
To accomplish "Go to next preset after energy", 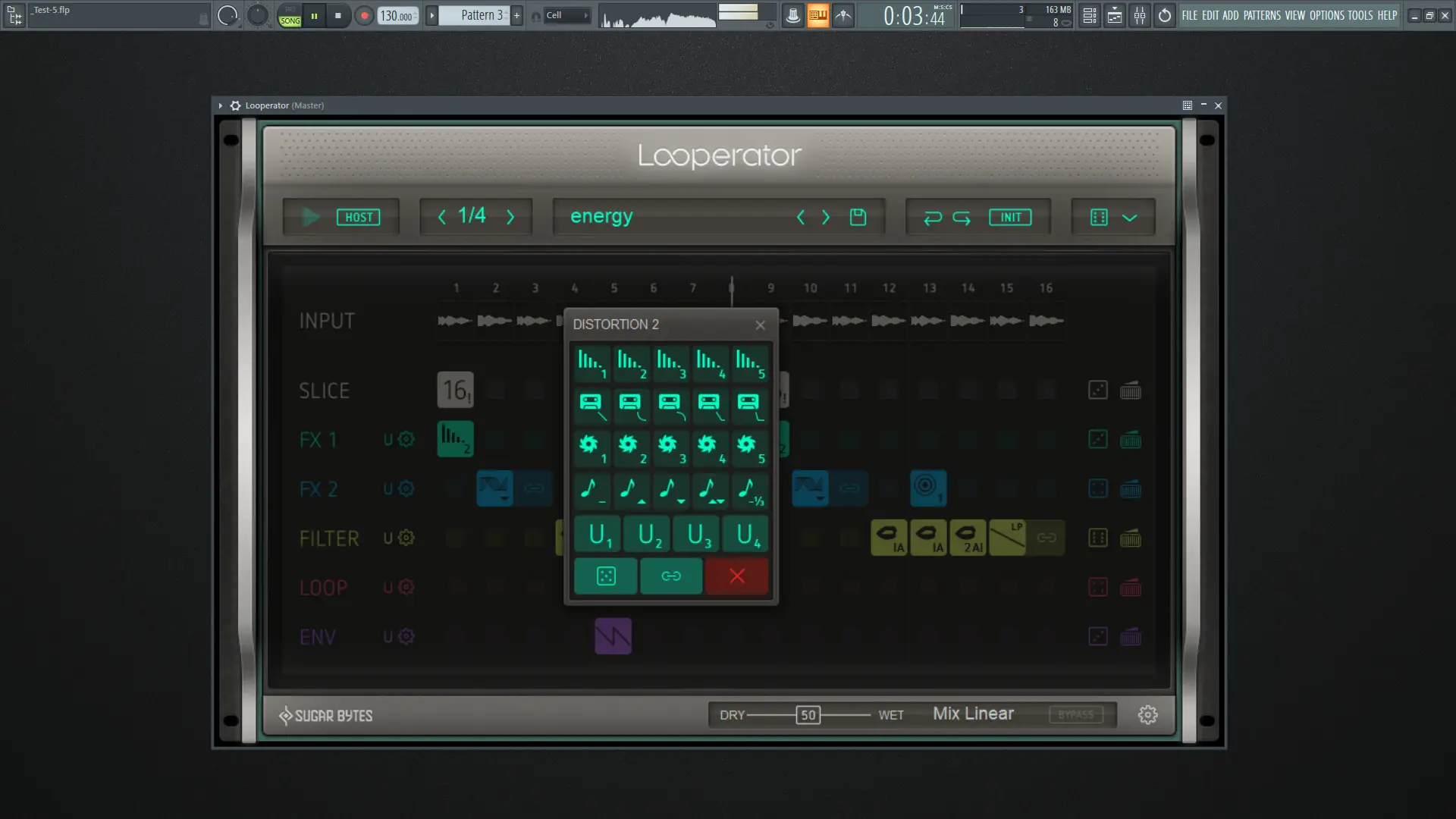I will [x=826, y=218].
